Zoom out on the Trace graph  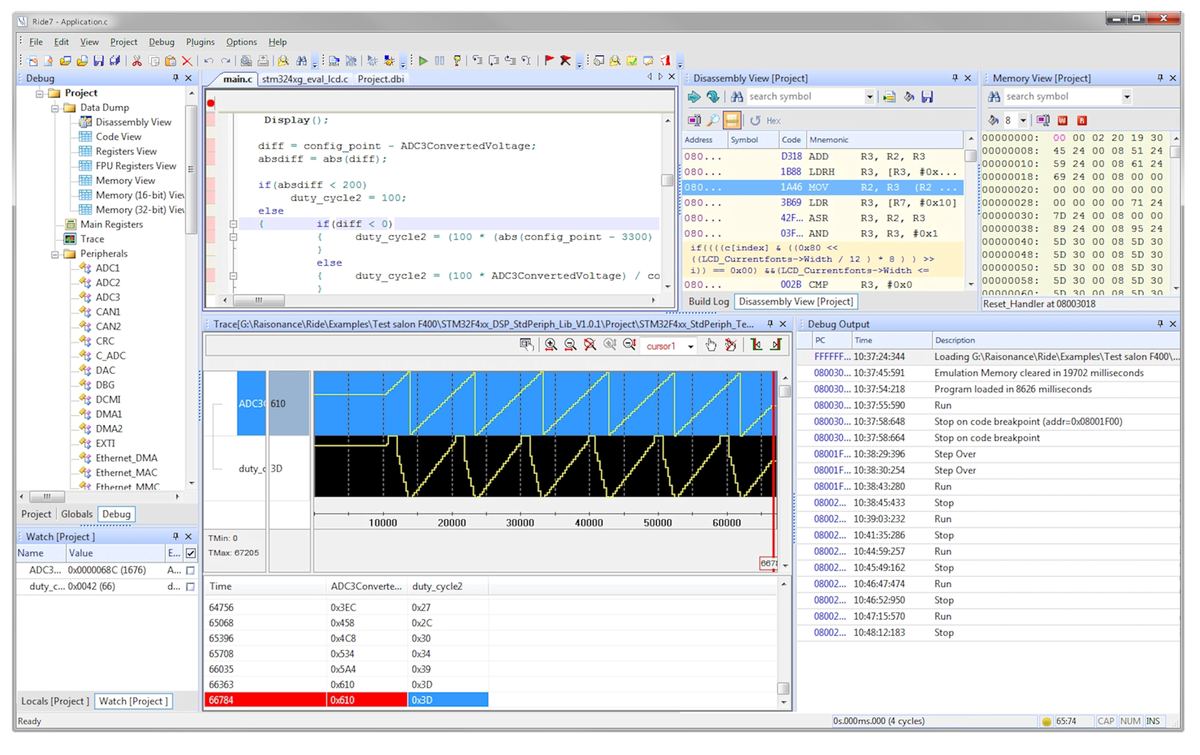(x=570, y=345)
